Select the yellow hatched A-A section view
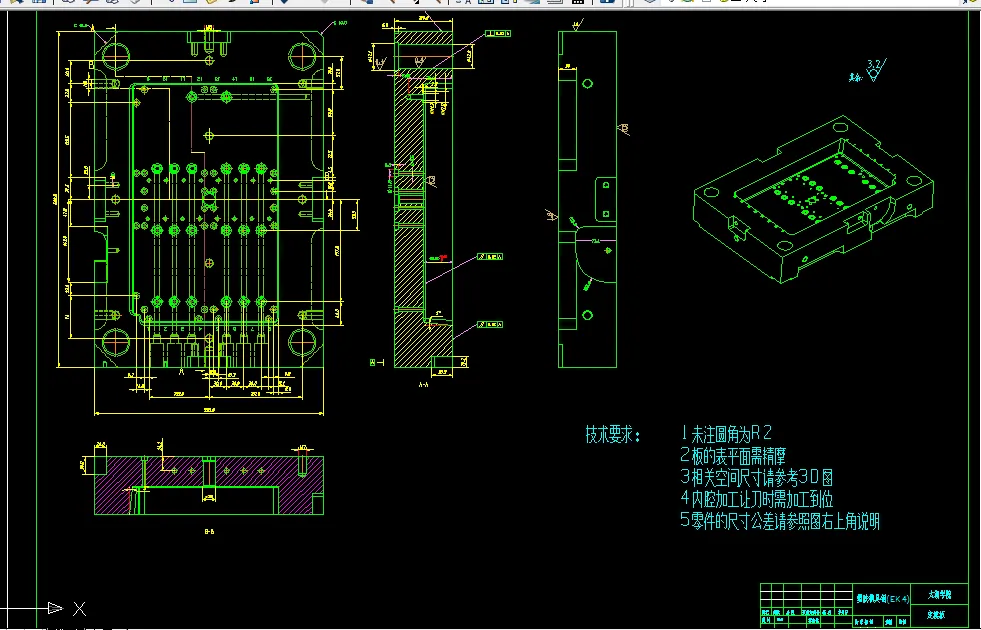 [423, 199]
